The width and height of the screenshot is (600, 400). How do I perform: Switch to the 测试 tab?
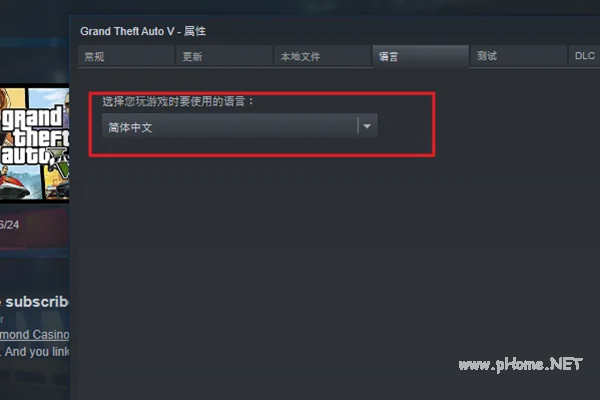(x=518, y=57)
